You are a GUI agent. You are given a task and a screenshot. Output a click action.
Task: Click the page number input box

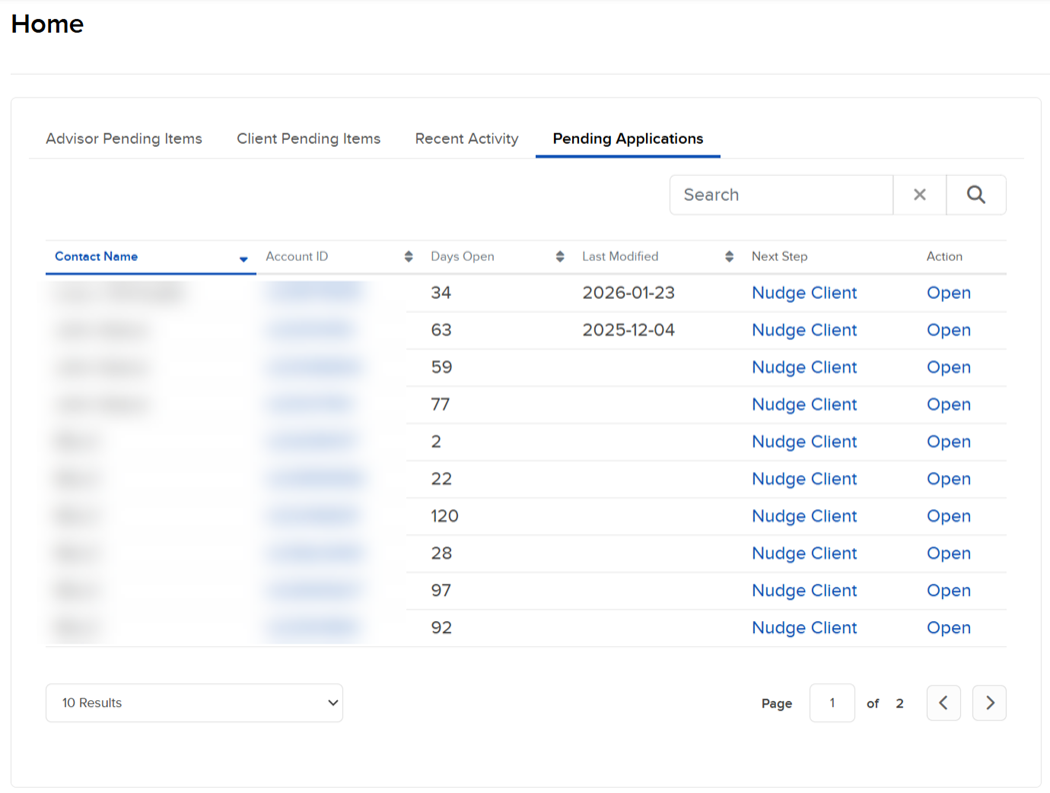click(832, 703)
